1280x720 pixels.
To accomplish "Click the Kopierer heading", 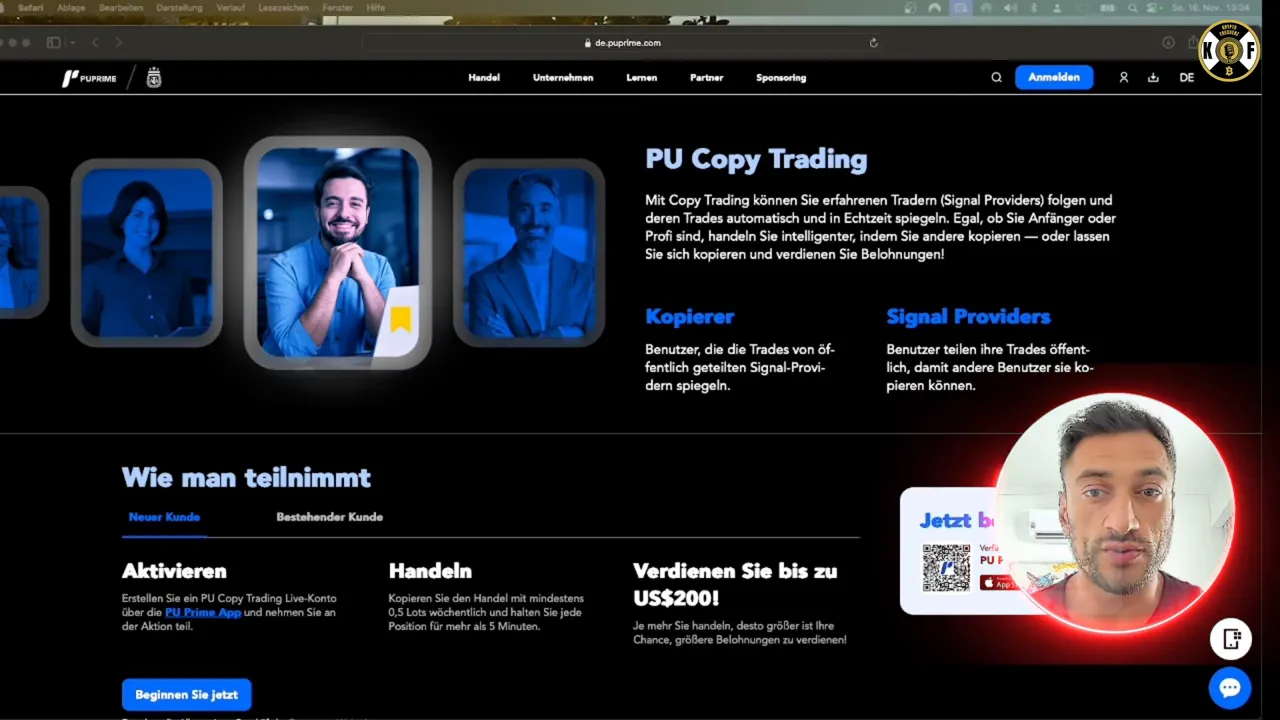I will (690, 316).
